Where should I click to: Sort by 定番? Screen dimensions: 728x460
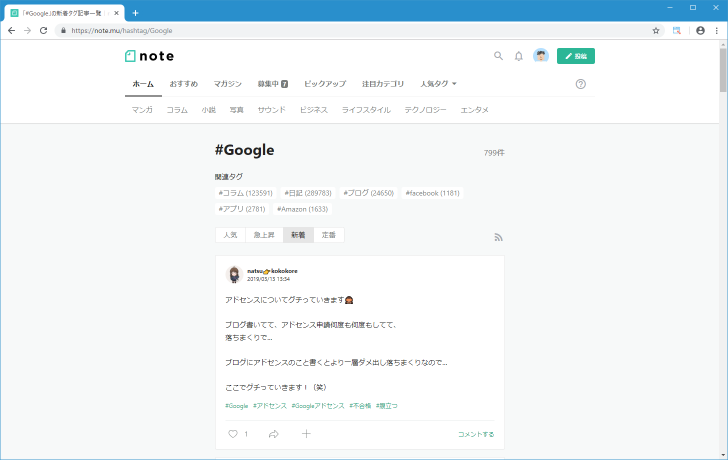click(x=329, y=235)
